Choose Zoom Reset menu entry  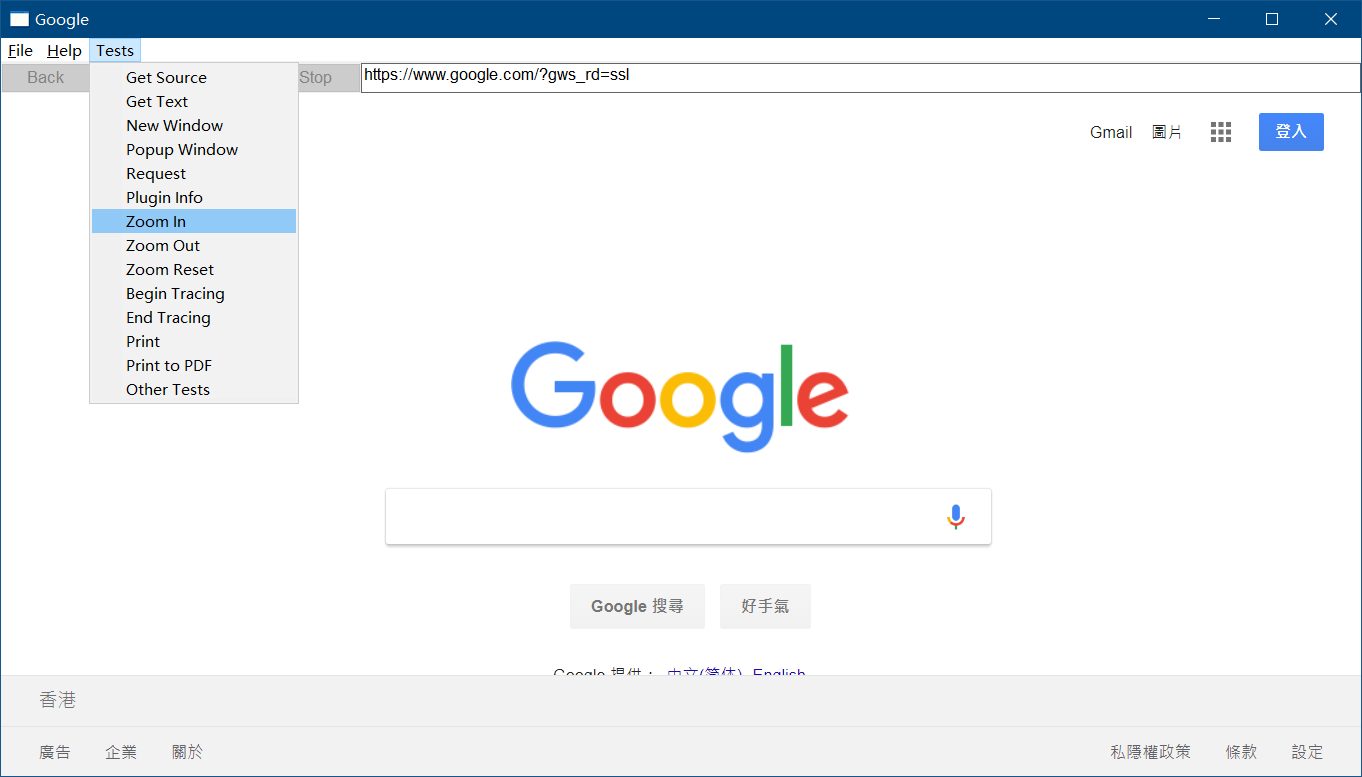(x=194, y=270)
